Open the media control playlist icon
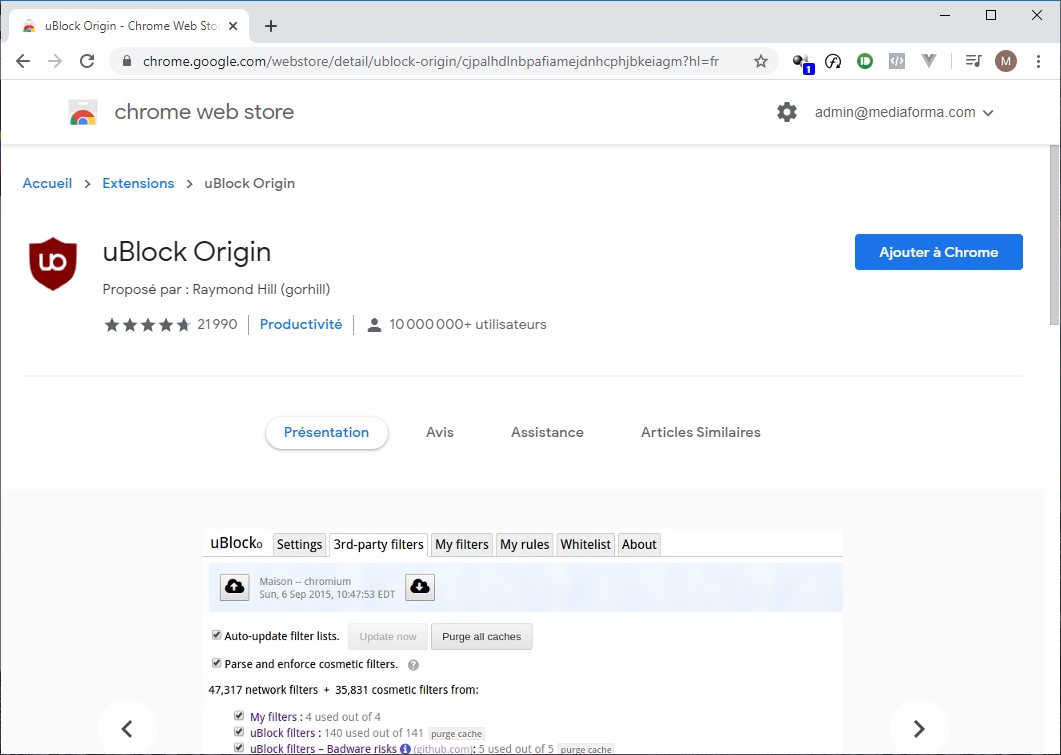Image resolution: width=1061 pixels, height=755 pixels. [x=973, y=61]
